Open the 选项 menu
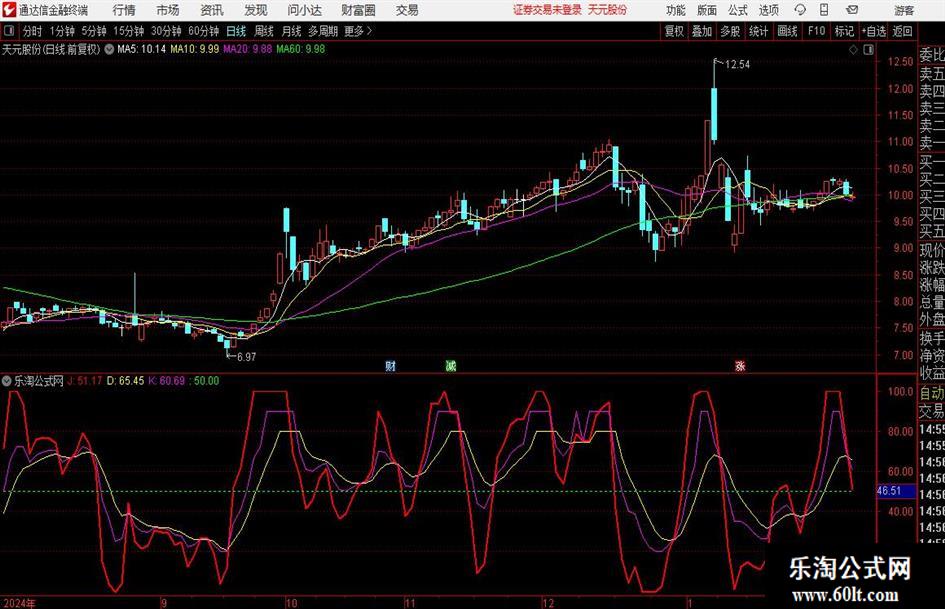Image resolution: width=945 pixels, height=609 pixels. 768,10
